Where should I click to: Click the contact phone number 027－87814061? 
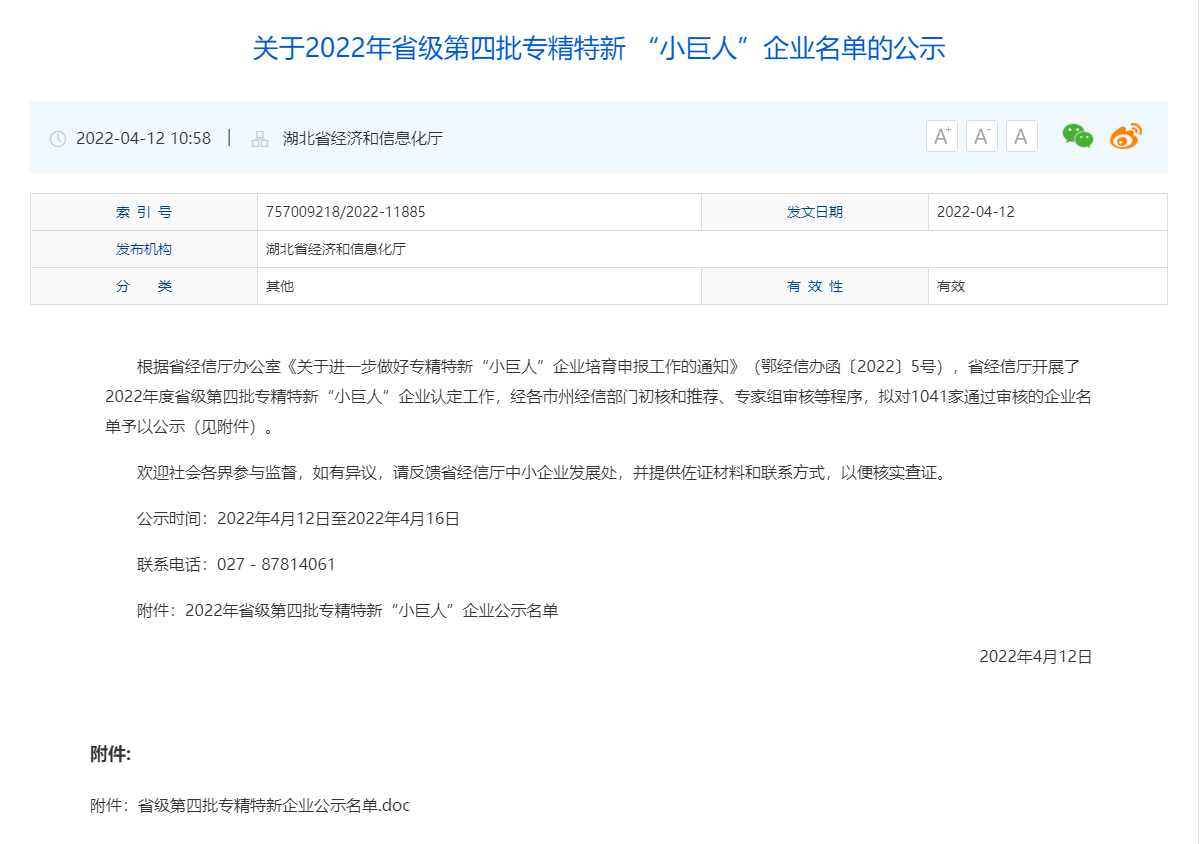click(277, 564)
